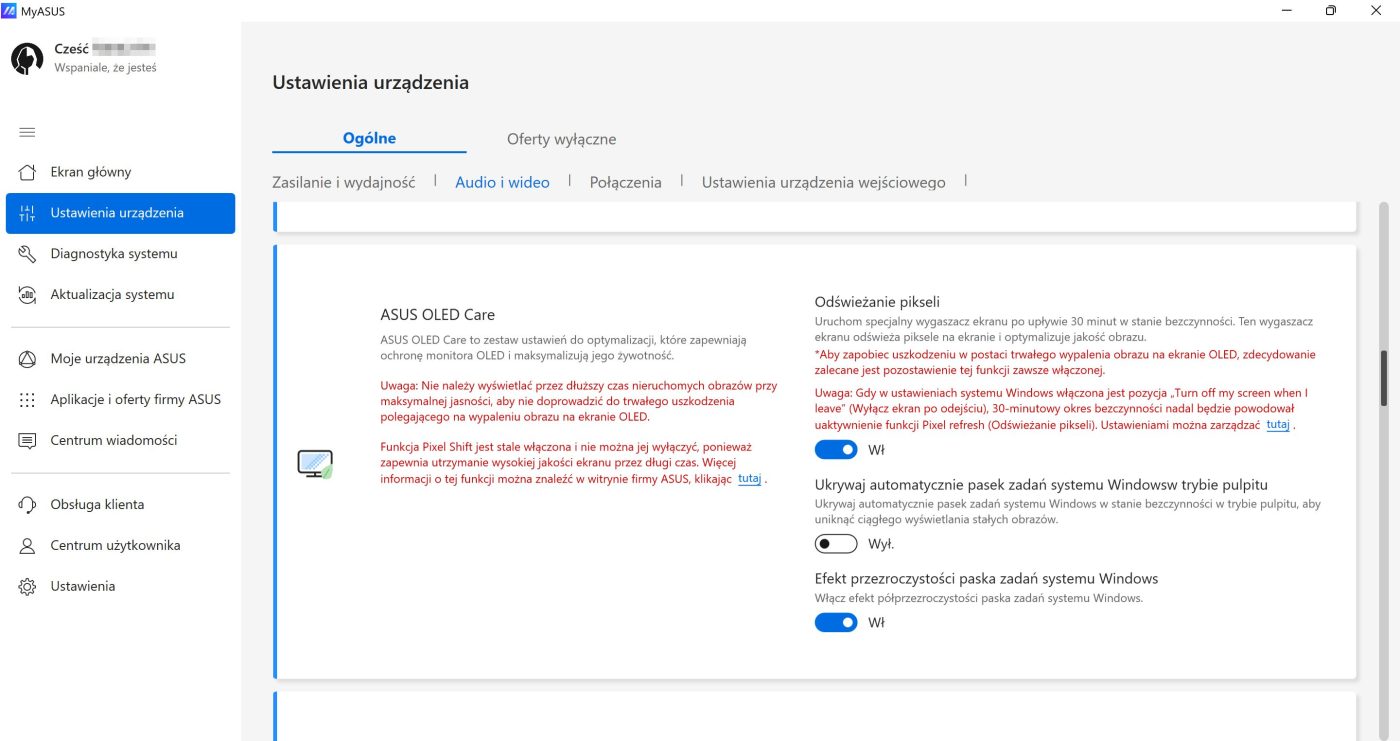Click the Efekt przezroczystości paska zadań heading
The width and height of the screenshot is (1400, 741).
point(986,579)
